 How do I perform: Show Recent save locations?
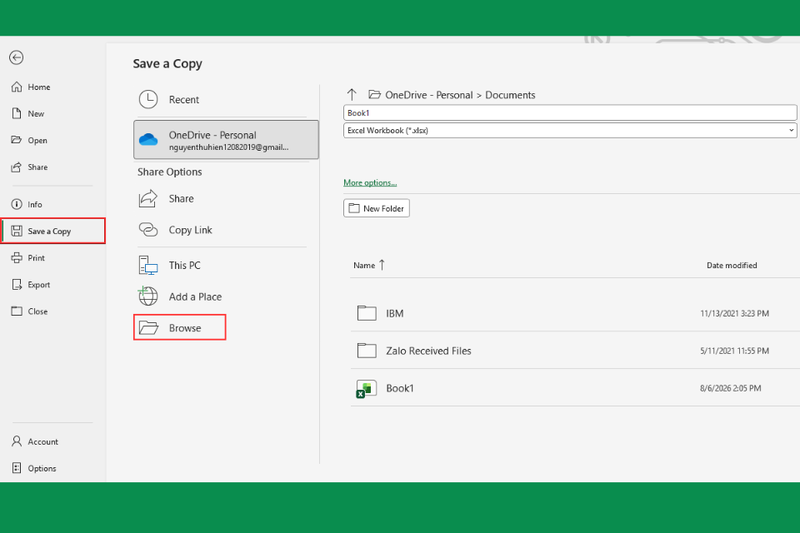(220, 99)
